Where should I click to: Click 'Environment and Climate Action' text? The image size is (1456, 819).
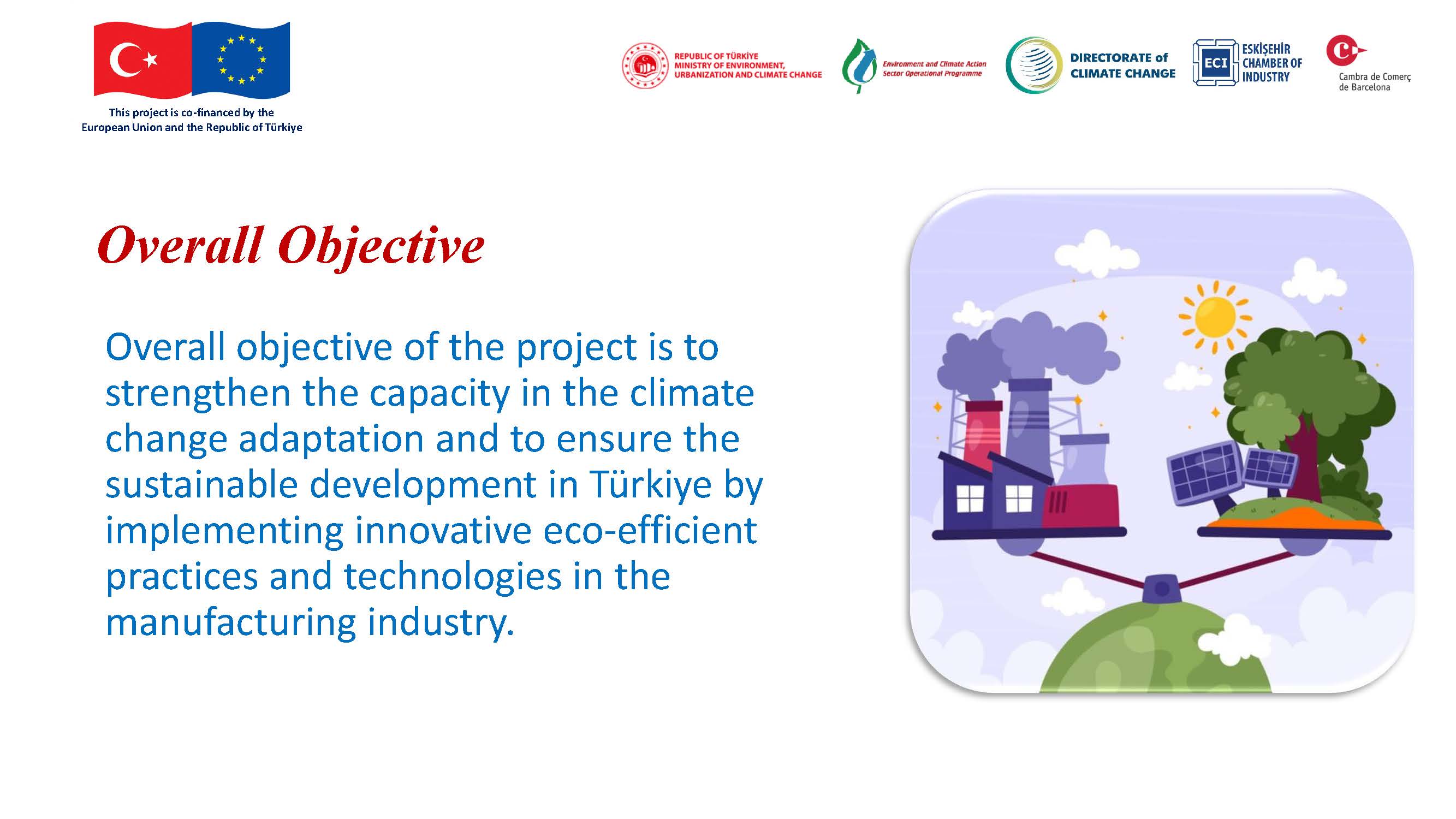[934, 64]
